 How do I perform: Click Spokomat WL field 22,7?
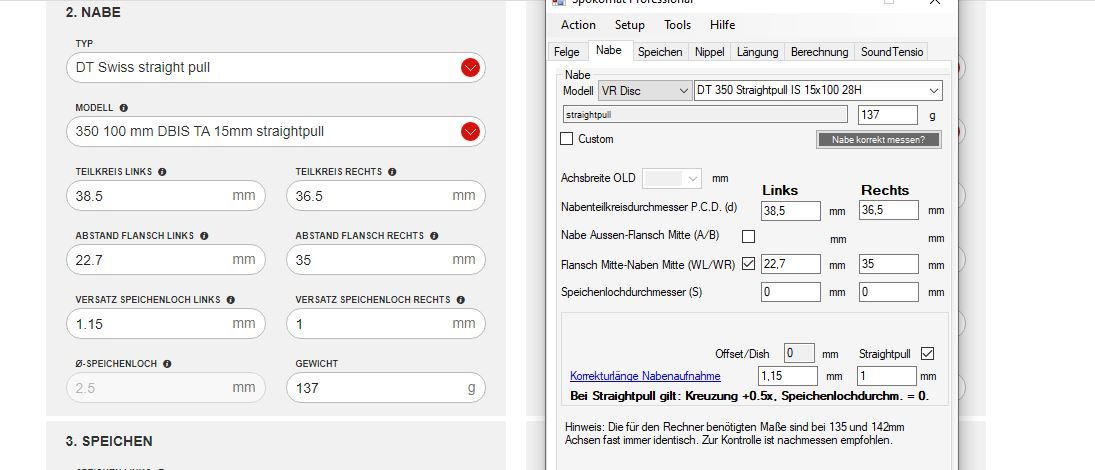click(791, 264)
